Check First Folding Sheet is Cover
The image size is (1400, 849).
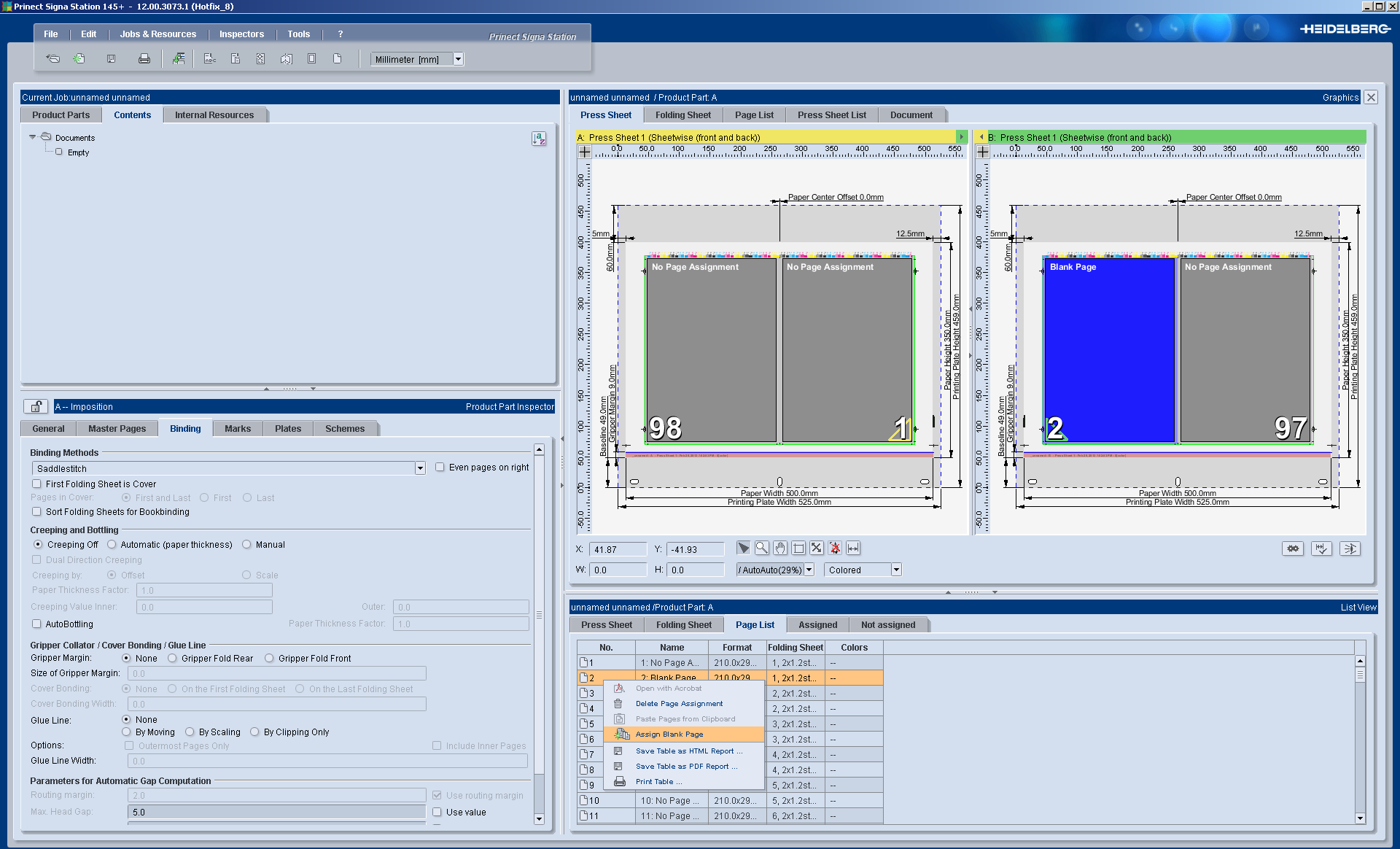click(36, 484)
